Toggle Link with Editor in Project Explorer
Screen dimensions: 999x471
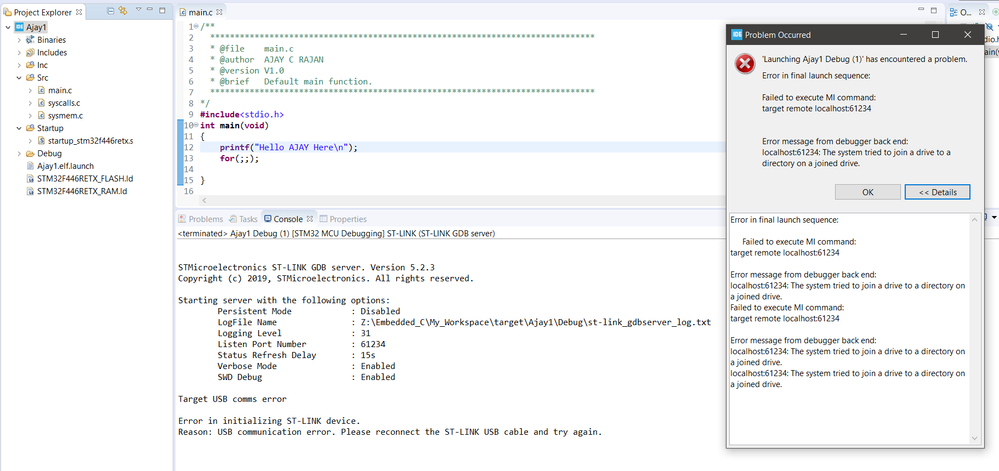pyautogui.click(x=123, y=11)
